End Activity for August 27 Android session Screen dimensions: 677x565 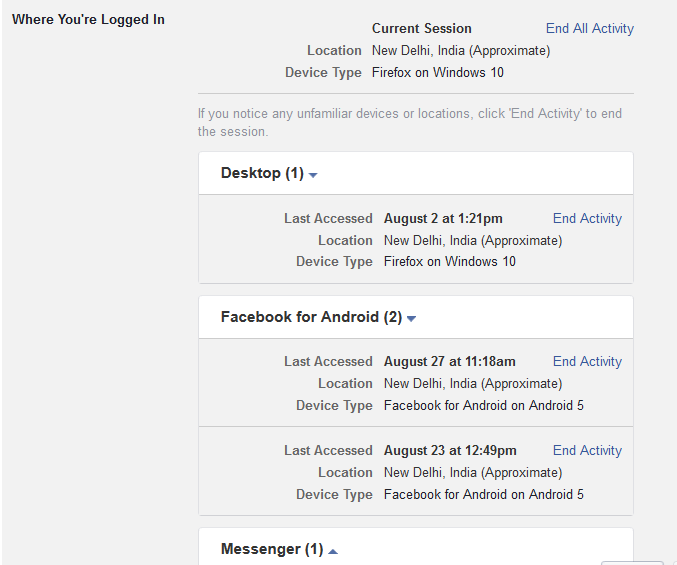(x=587, y=361)
